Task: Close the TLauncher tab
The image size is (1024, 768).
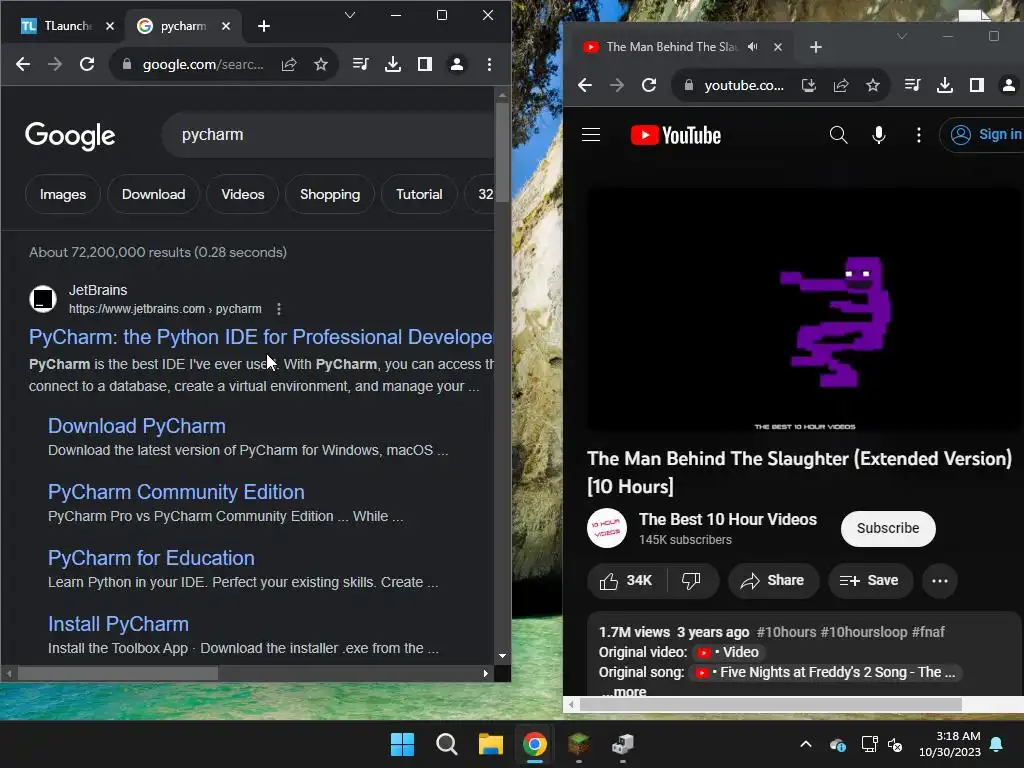Action: pyautogui.click(x=110, y=26)
